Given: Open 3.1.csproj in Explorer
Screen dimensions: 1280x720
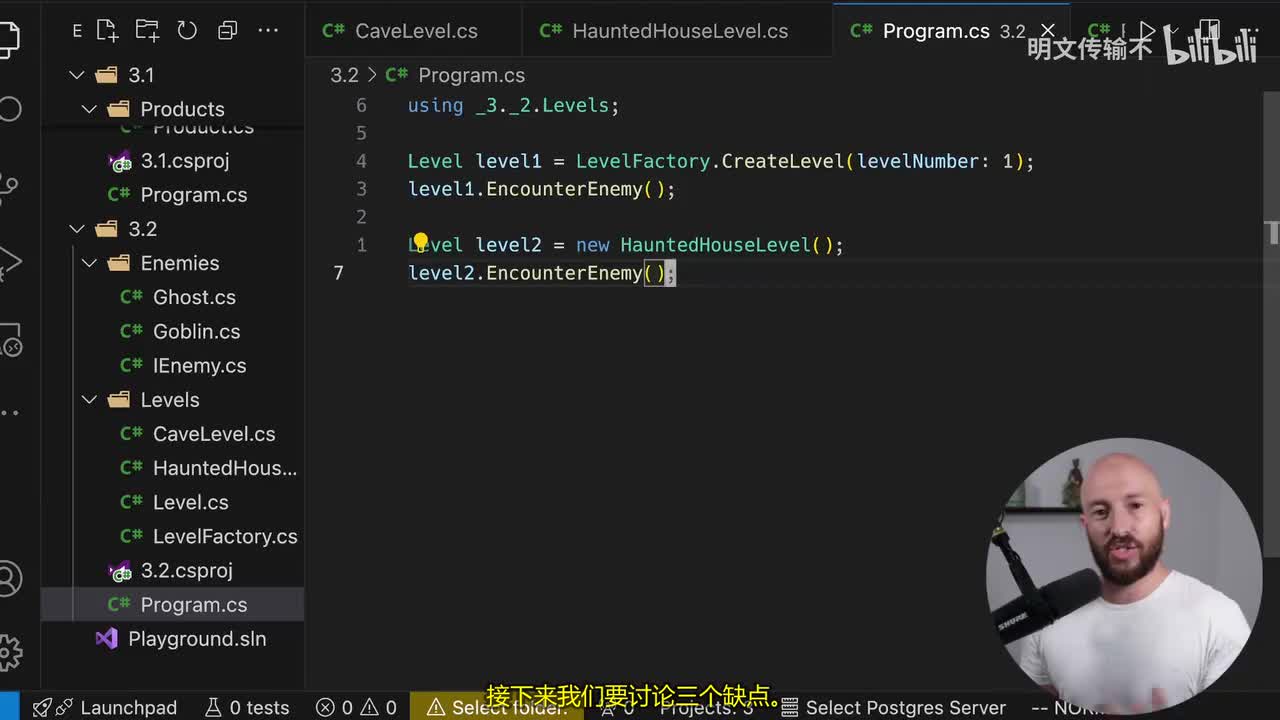Looking at the screenshot, I should coord(172,161).
